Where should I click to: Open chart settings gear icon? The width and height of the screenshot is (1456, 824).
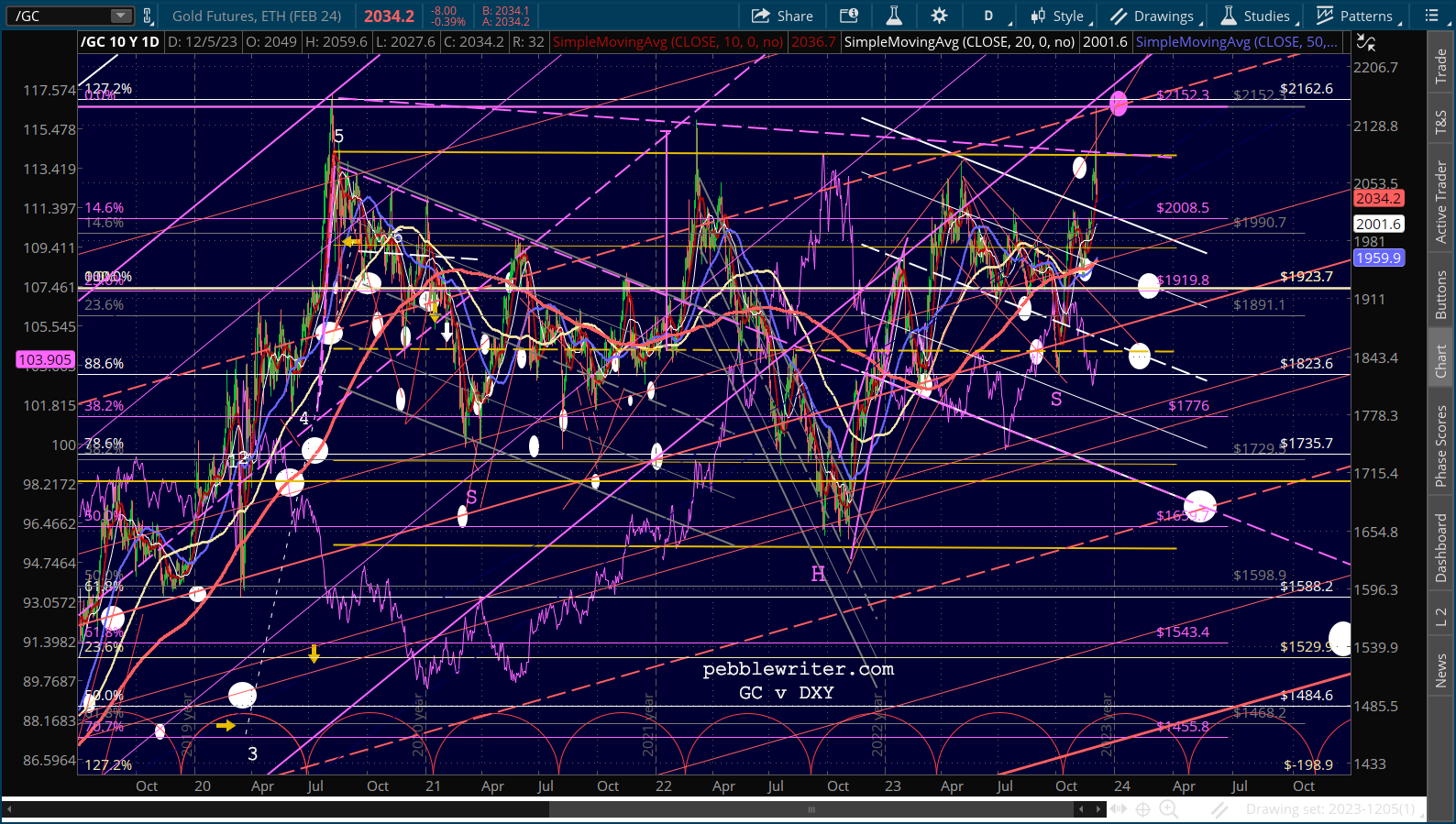pos(940,16)
